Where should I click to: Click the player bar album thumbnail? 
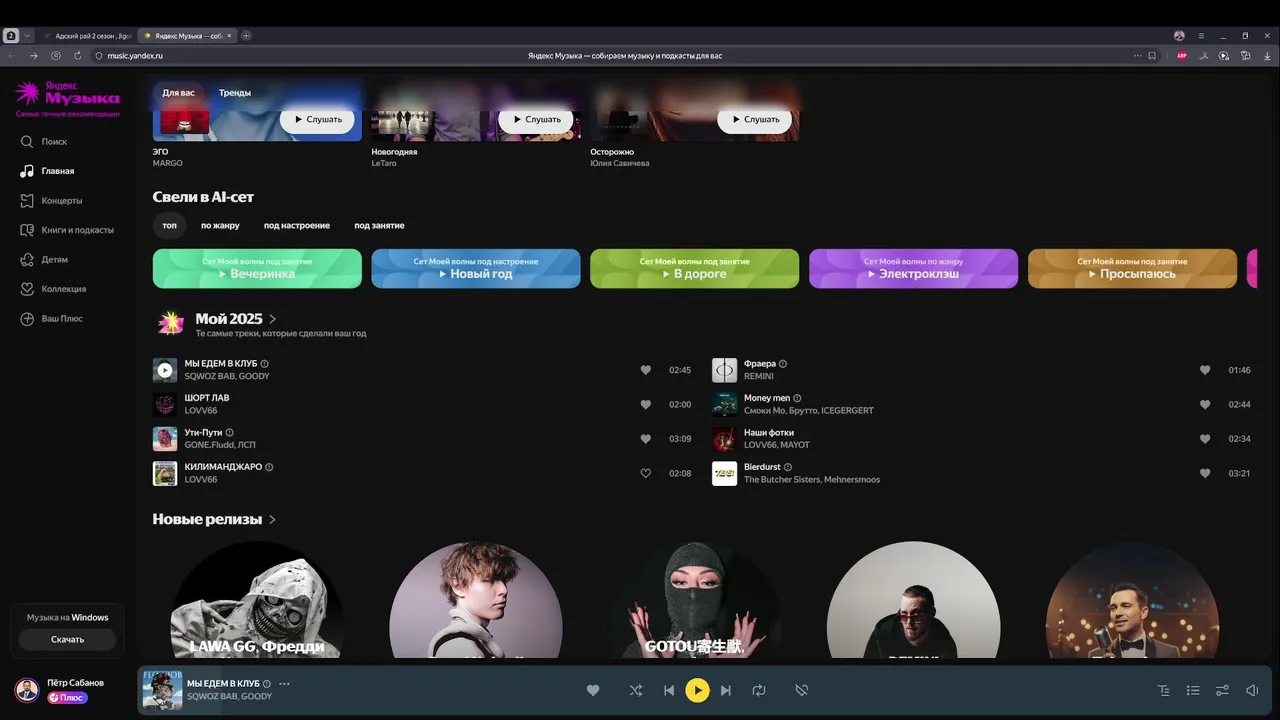[162, 690]
